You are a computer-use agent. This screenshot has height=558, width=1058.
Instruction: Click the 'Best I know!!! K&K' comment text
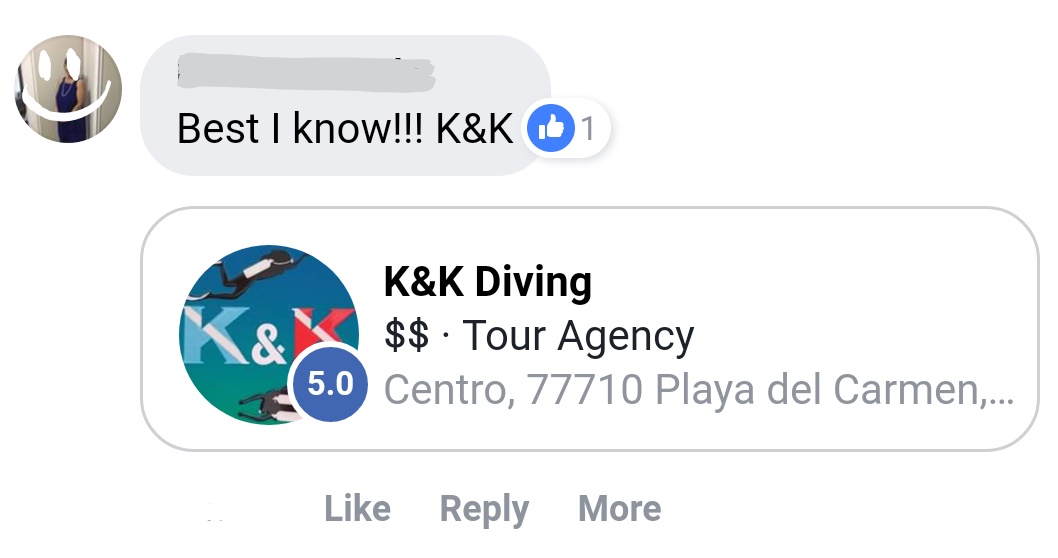tap(345, 128)
